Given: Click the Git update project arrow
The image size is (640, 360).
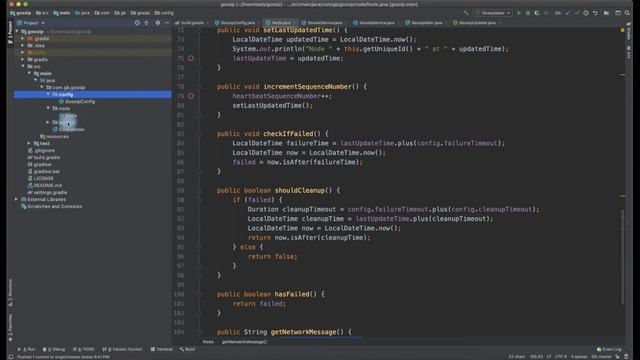Looking at the screenshot, I should [568, 13].
